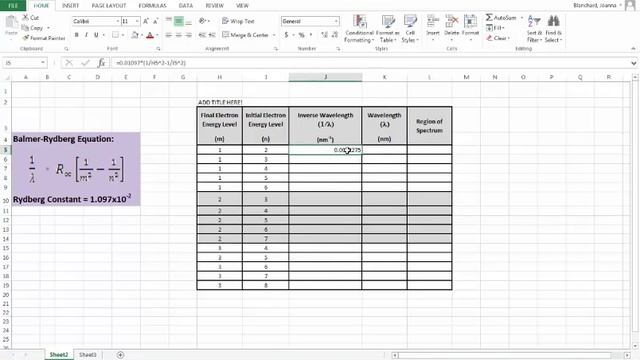Click the Orientation text angle icon
Image resolution: width=640 pixels, height=360 pixels.
click(202, 21)
